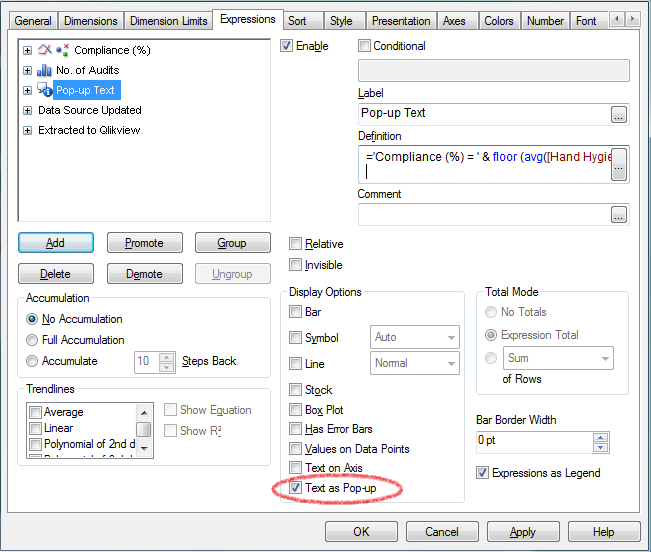
Task: Switch to the General tab
Action: tap(33, 21)
